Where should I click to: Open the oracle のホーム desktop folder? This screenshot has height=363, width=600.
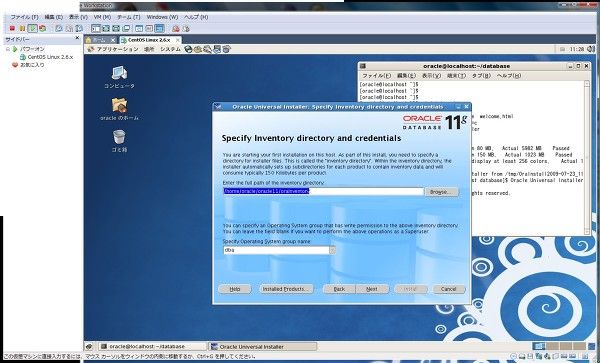(119, 109)
